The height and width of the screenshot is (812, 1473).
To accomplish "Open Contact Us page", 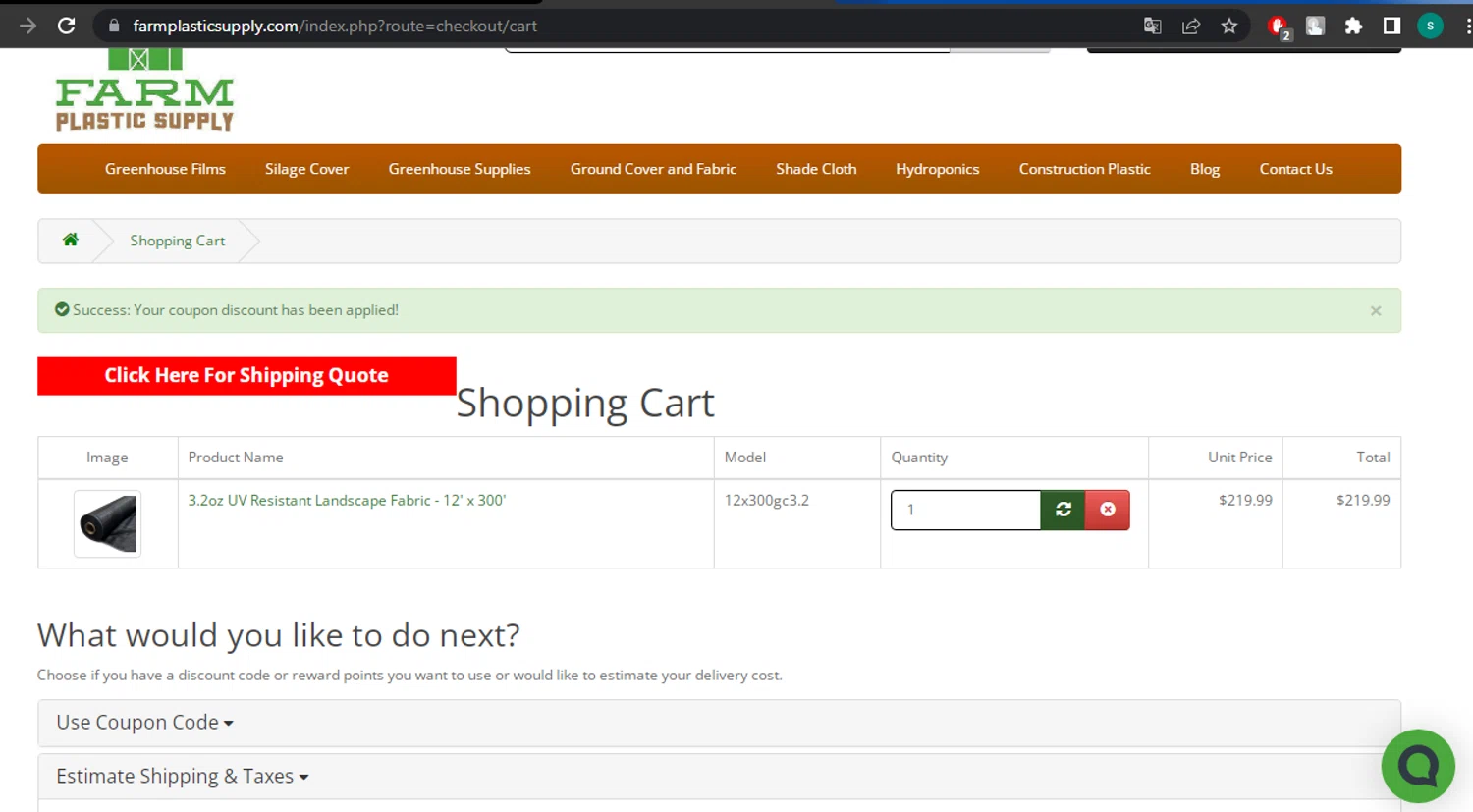I will 1295,169.
